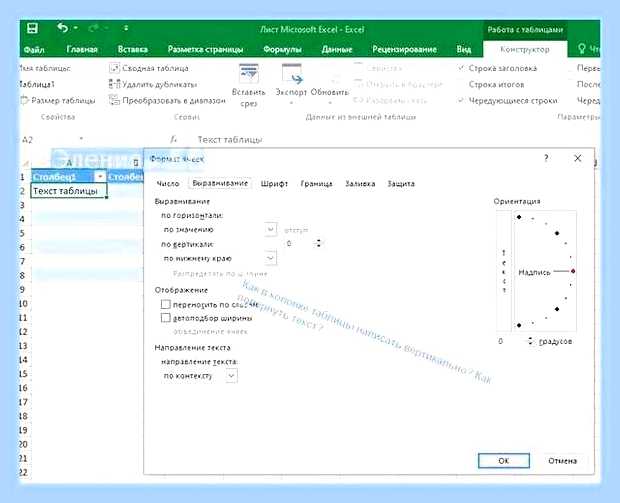Select the Конструктор tab
620x503 pixels.
click(525, 49)
